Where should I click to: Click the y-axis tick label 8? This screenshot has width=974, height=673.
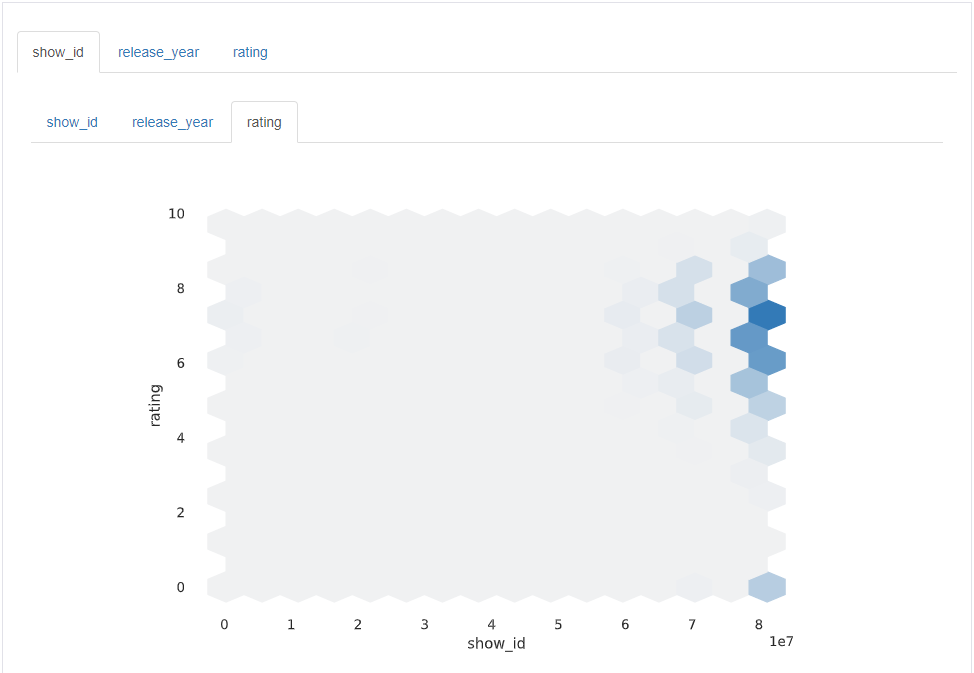(180, 288)
